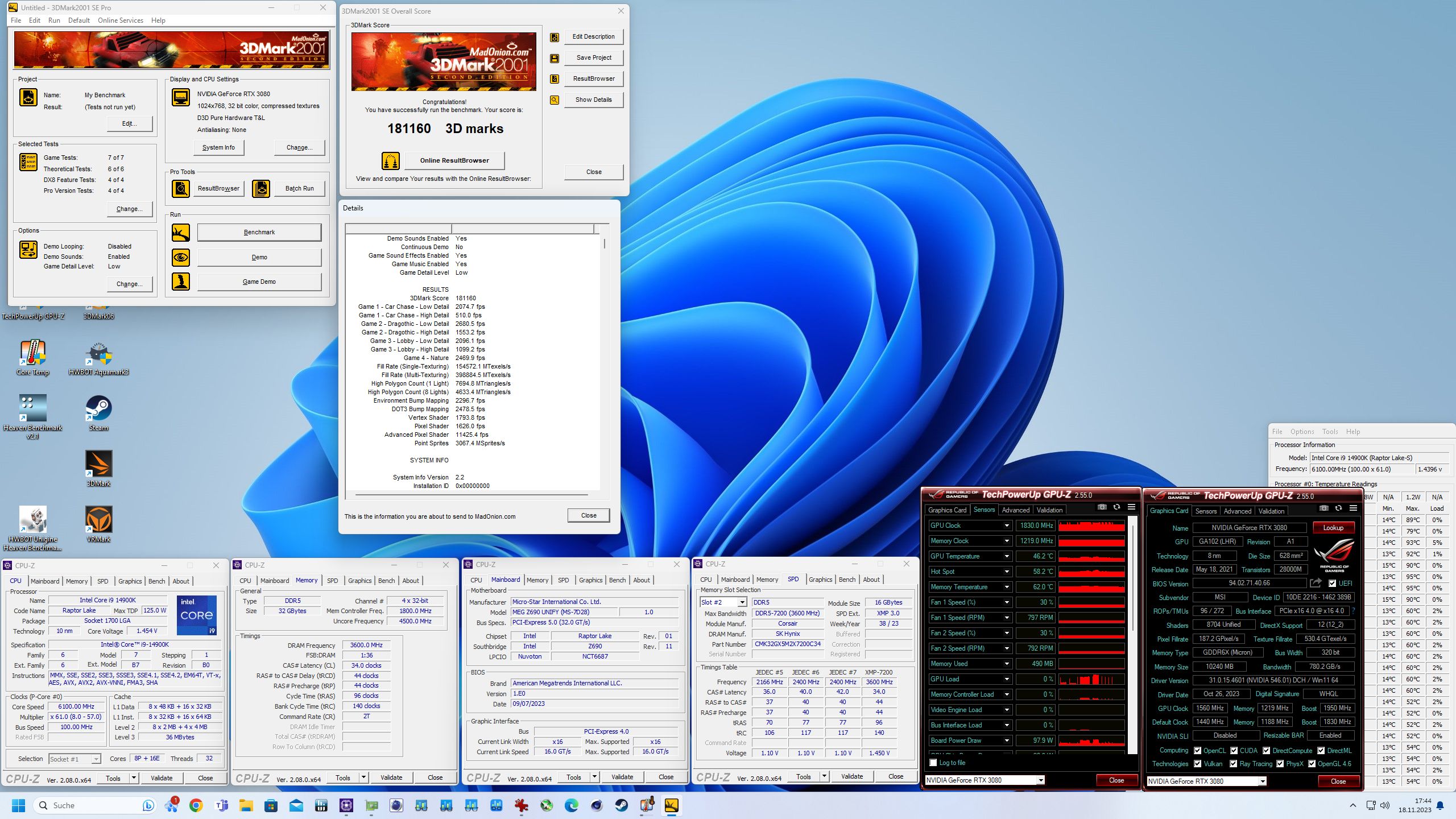Click Close button in Details dialog
Viewport: 1456px width, 819px height.
click(x=589, y=516)
